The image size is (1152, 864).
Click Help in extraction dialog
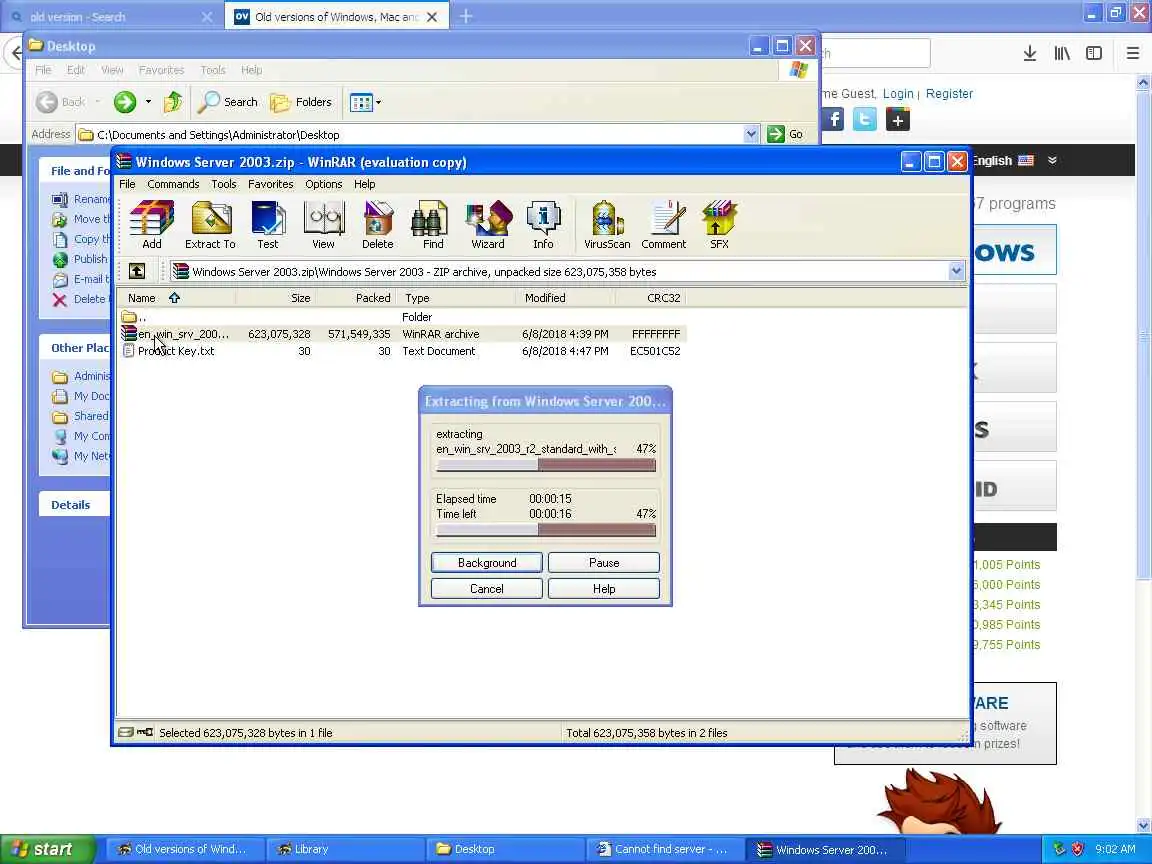coord(604,588)
